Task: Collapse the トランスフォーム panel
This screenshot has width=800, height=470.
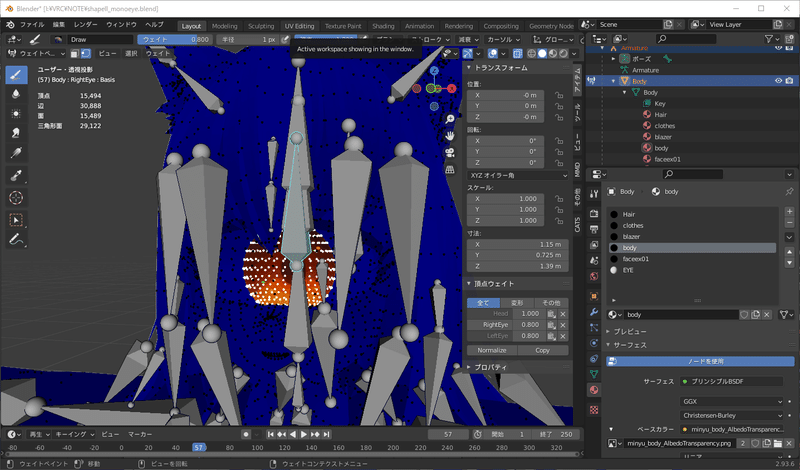Action: tap(469, 67)
